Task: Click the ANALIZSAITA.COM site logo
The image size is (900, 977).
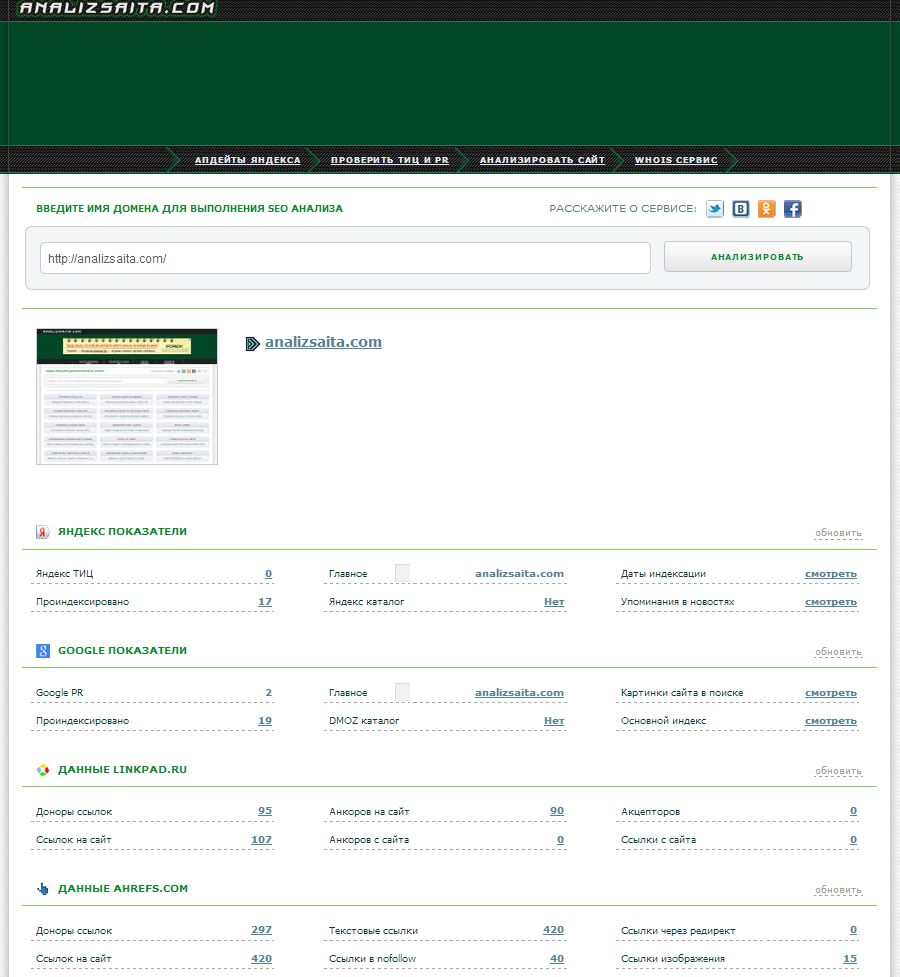Action: tap(117, 9)
